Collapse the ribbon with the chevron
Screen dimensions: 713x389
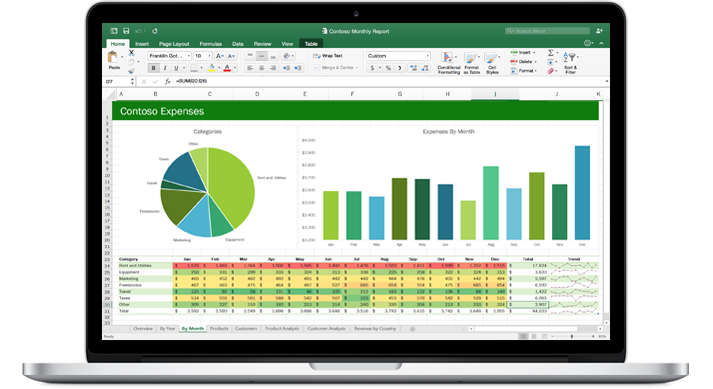coord(601,43)
